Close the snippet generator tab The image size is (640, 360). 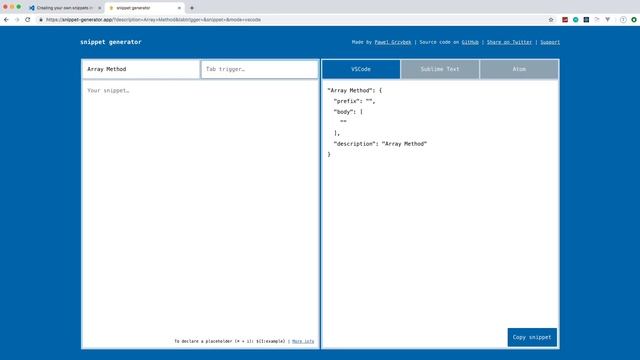tap(179, 8)
